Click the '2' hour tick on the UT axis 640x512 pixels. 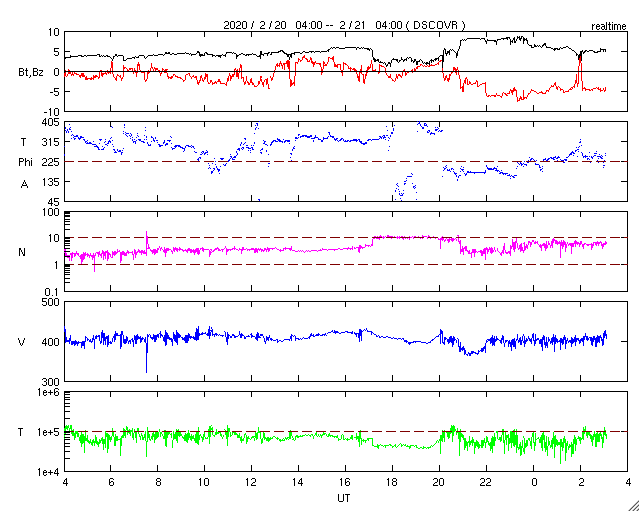point(581,483)
